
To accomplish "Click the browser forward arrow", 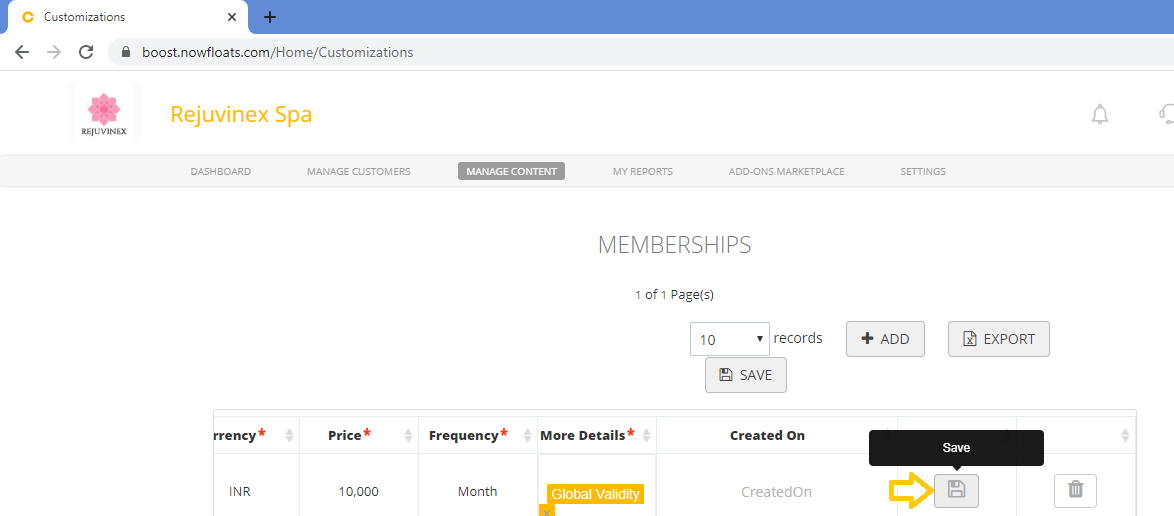I will 54,52.
